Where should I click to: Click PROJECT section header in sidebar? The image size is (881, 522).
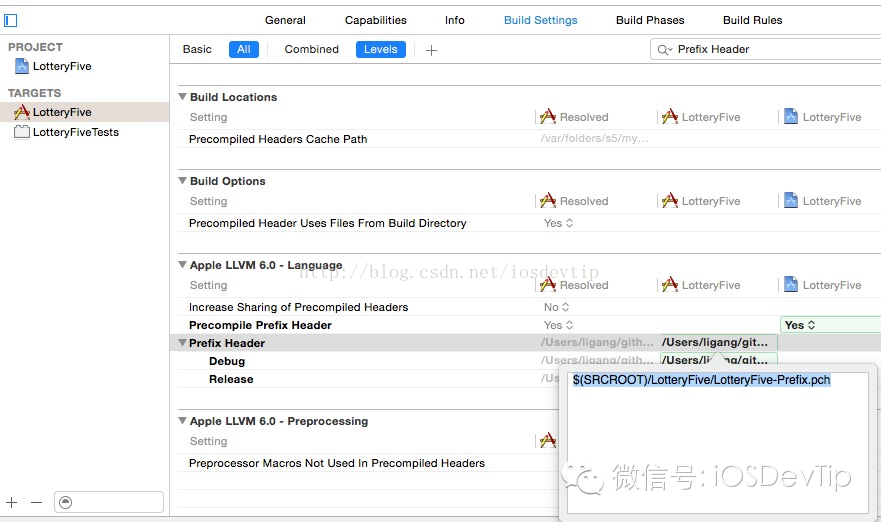click(35, 47)
